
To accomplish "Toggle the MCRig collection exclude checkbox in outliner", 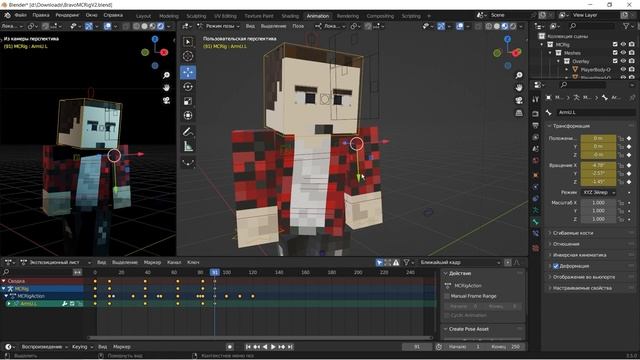I will [615, 44].
